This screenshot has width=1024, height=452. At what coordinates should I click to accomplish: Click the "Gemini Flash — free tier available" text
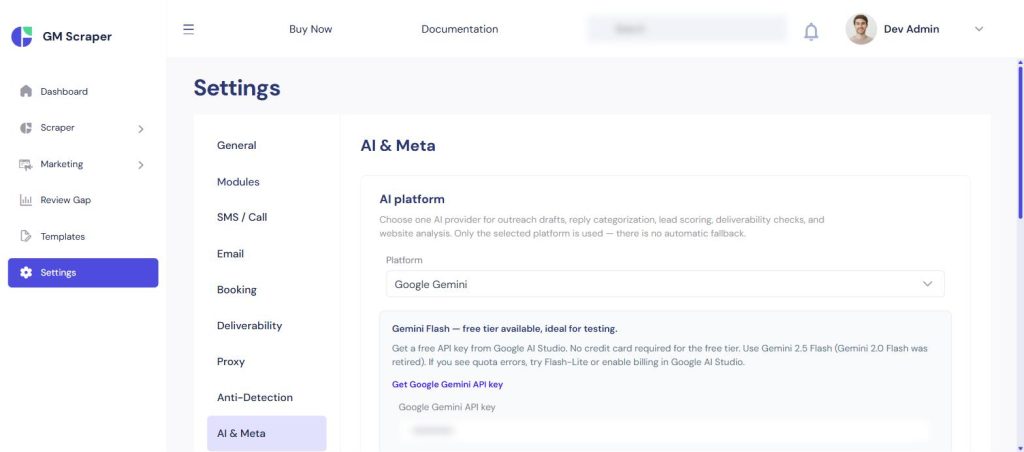(x=505, y=329)
